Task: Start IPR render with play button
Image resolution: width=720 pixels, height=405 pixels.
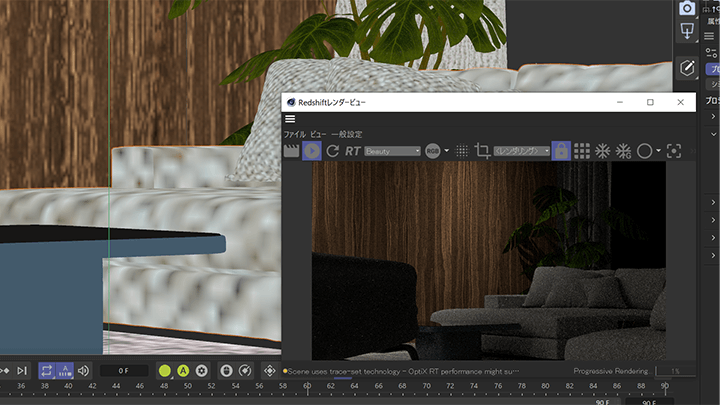Action: click(x=312, y=151)
